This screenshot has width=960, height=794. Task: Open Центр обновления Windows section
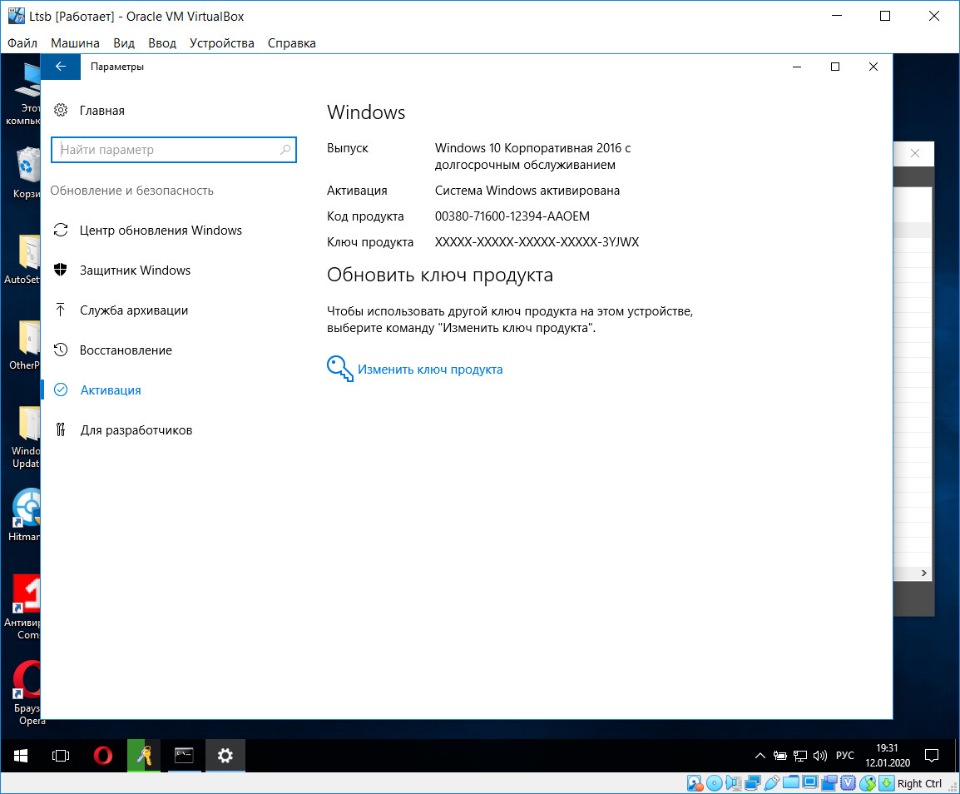coord(160,230)
